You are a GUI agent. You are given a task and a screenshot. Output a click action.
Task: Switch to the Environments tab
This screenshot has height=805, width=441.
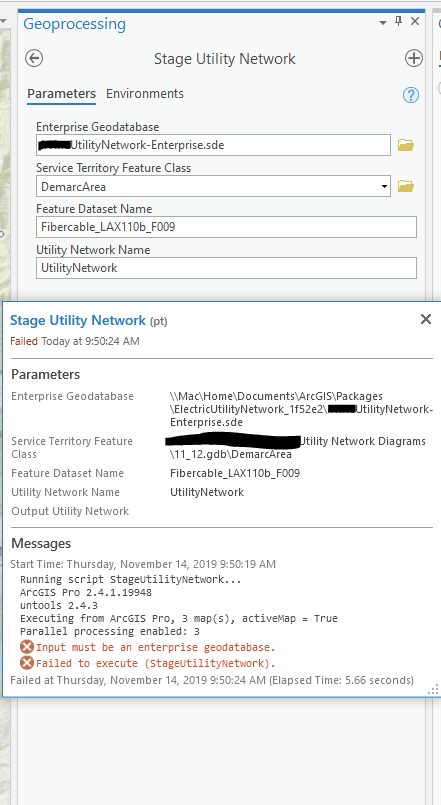tap(145, 94)
